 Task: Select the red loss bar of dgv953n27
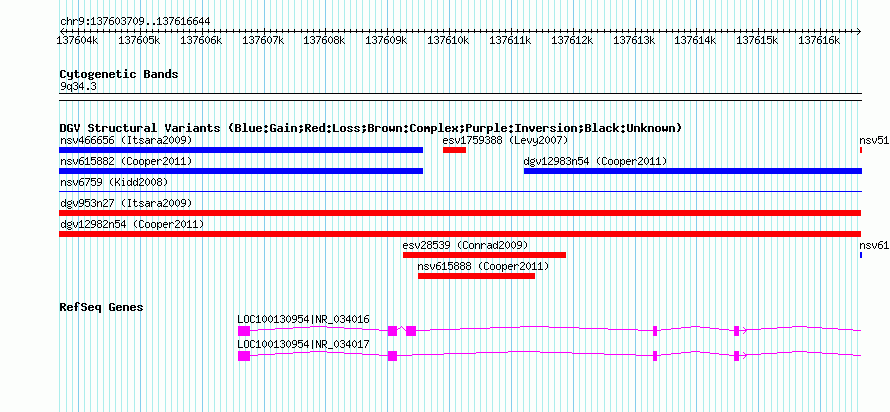click(x=460, y=213)
